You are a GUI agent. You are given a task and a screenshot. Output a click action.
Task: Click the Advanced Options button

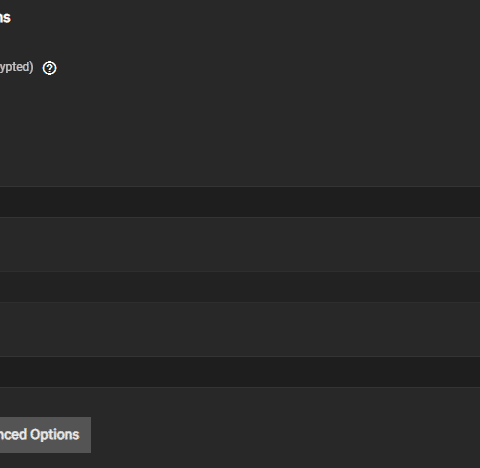click(x=45, y=435)
